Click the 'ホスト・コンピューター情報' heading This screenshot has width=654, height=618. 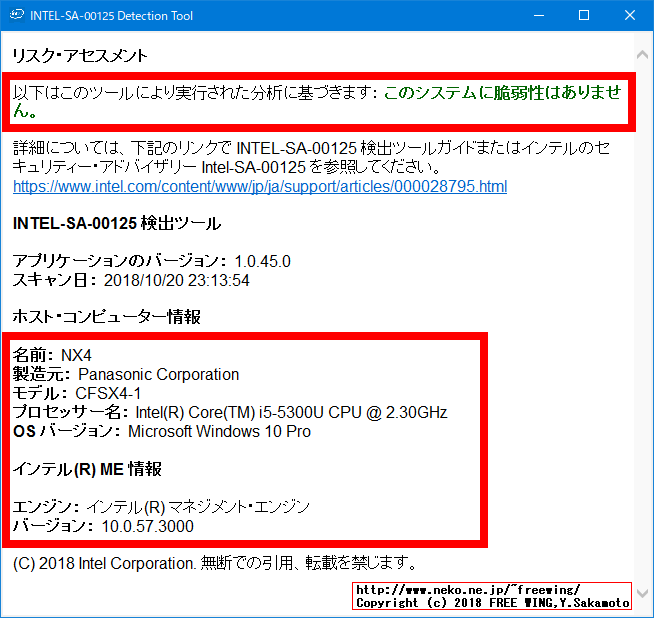click(x=107, y=317)
